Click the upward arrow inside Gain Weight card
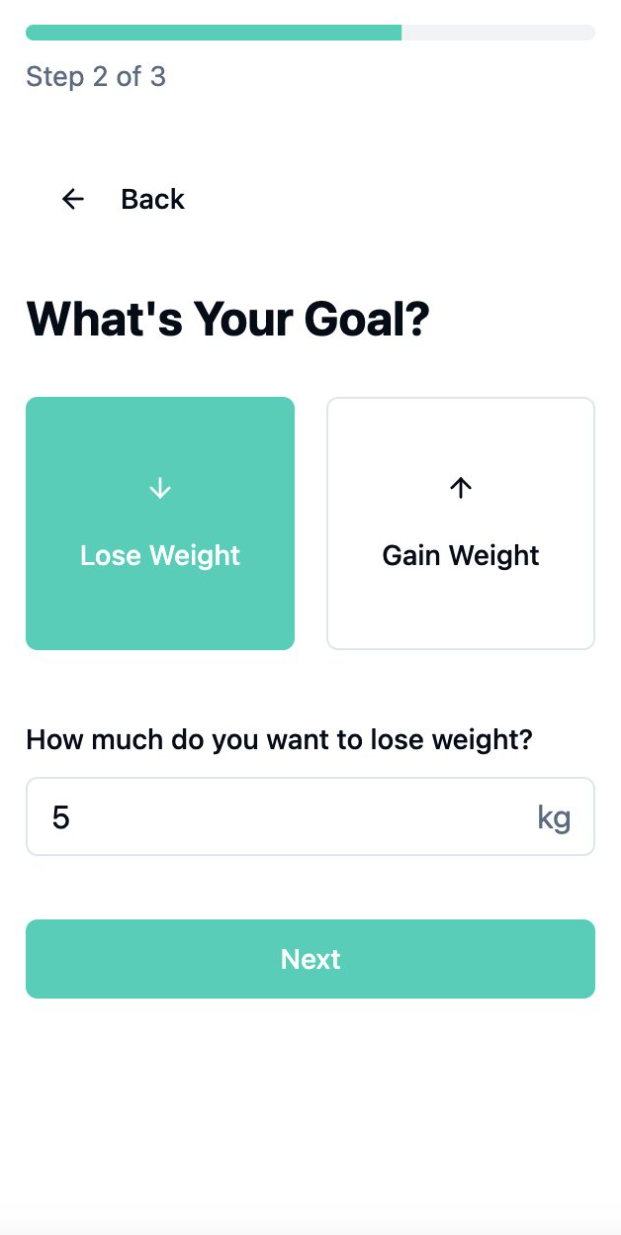621x1235 pixels. point(460,489)
